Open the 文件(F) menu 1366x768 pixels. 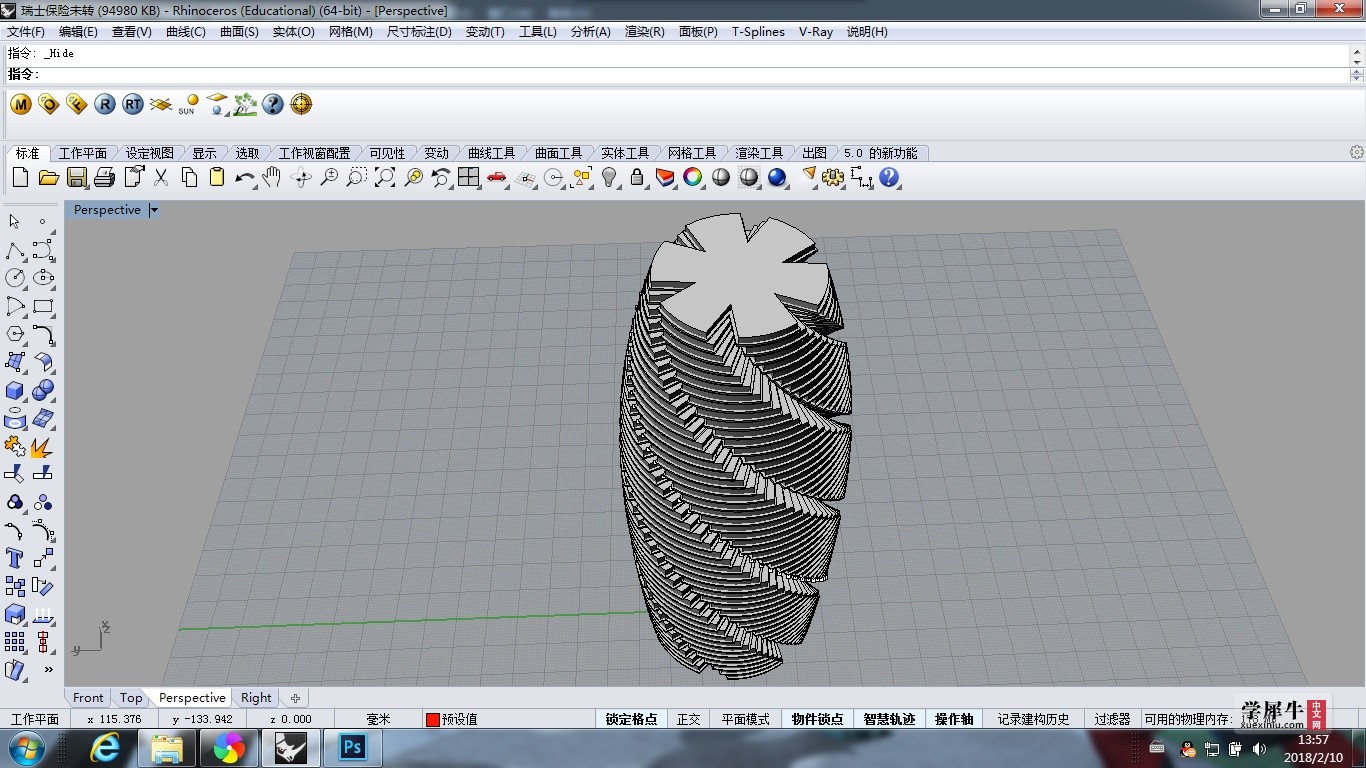point(26,32)
